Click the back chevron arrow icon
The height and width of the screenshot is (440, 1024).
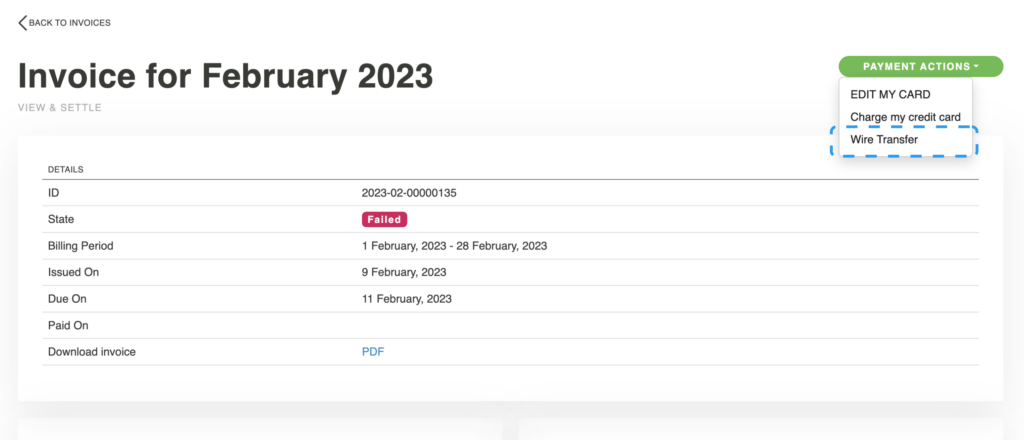[22, 22]
